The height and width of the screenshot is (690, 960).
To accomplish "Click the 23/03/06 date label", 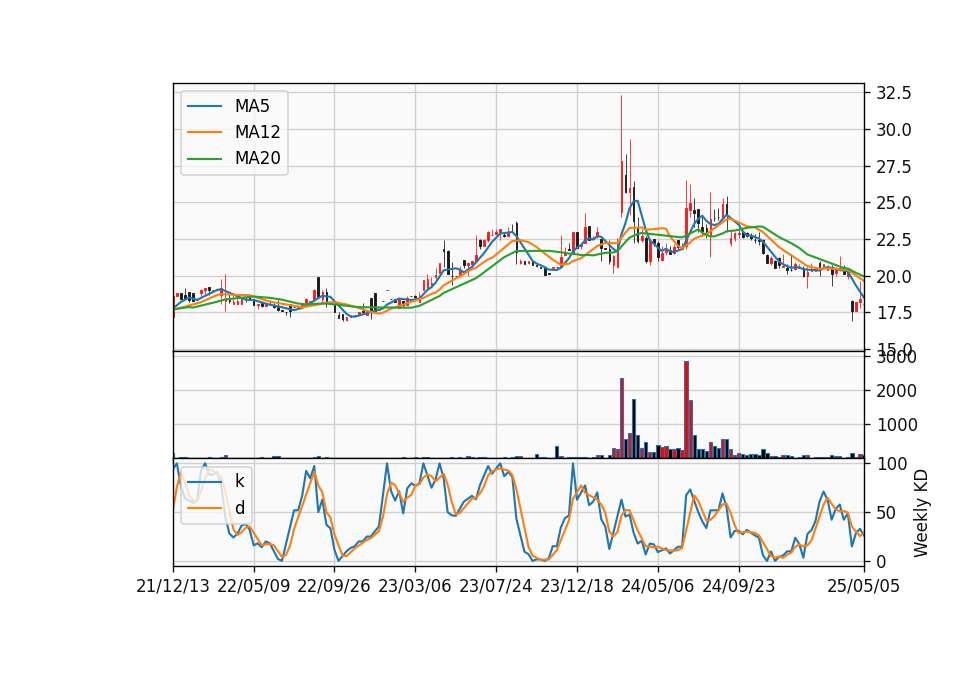I will tap(414, 586).
